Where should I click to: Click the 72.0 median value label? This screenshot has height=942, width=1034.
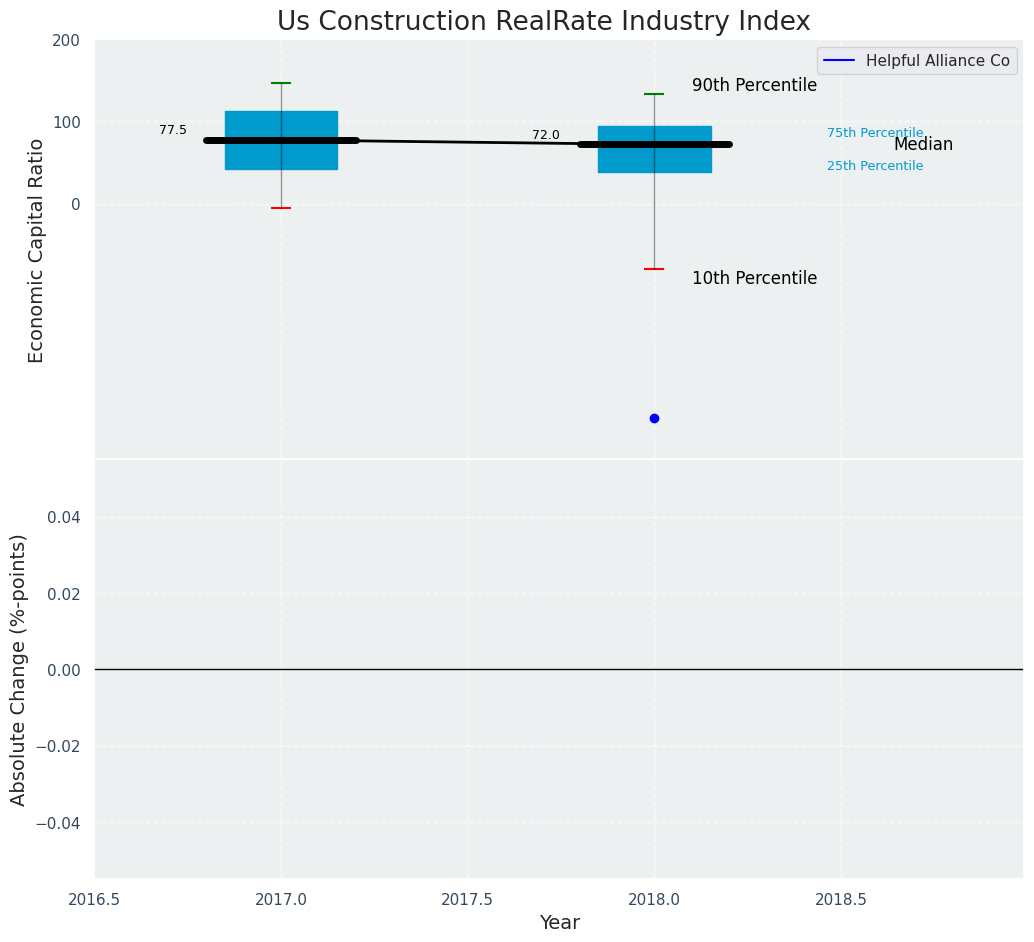(x=546, y=135)
